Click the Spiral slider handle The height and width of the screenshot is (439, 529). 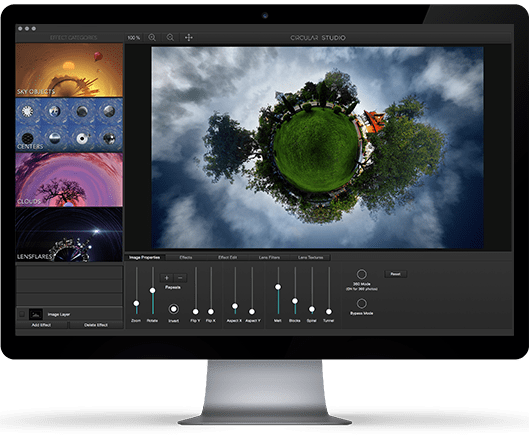[312, 309]
